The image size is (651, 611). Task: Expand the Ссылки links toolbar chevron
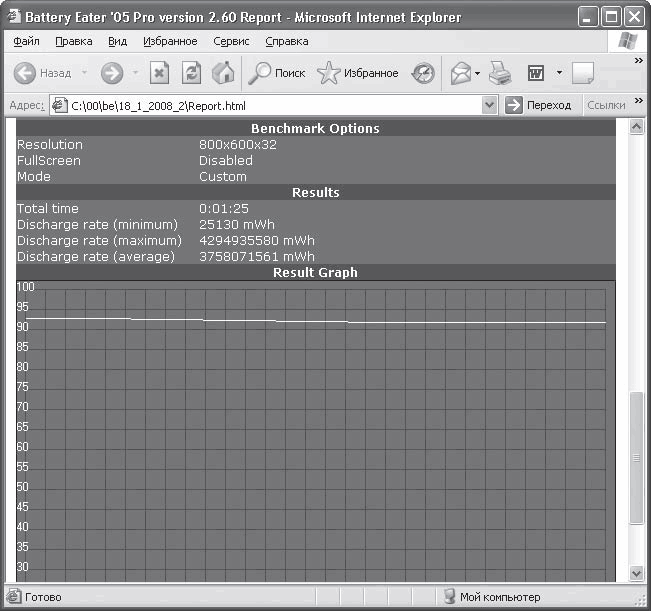coord(639,100)
